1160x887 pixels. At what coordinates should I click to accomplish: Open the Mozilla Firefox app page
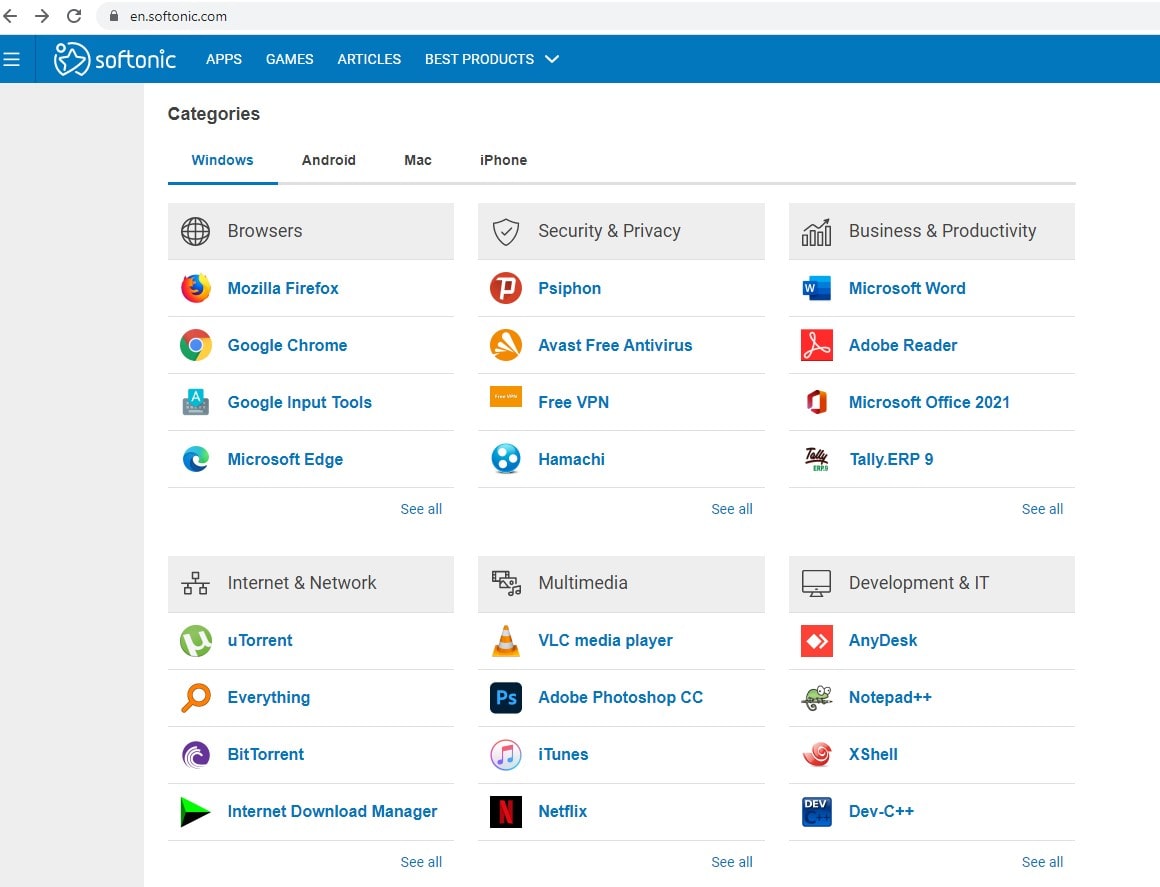pos(283,288)
